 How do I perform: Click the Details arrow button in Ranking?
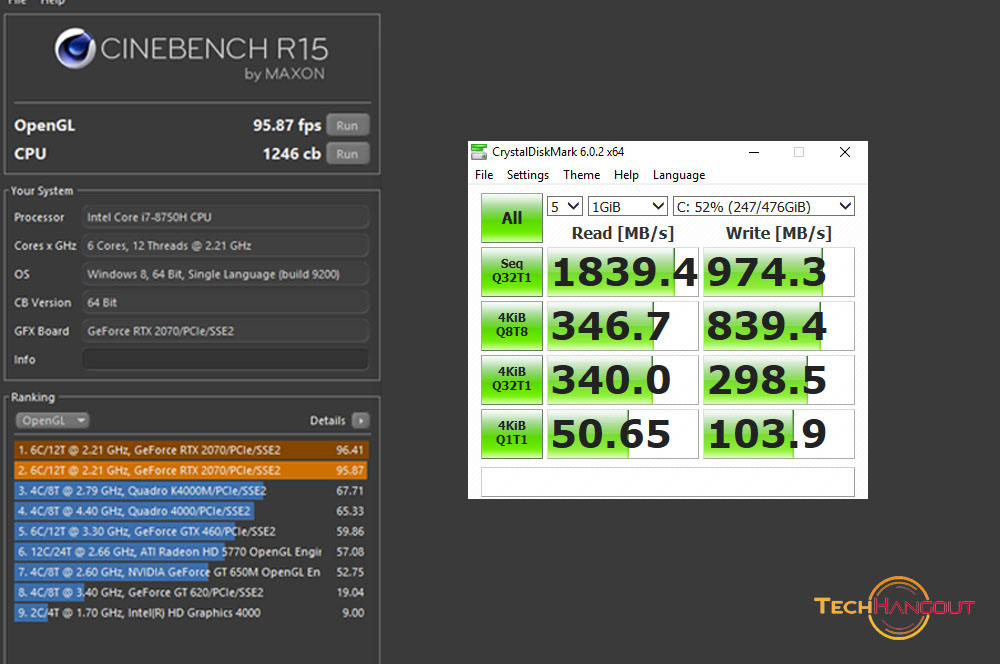[x=361, y=420]
